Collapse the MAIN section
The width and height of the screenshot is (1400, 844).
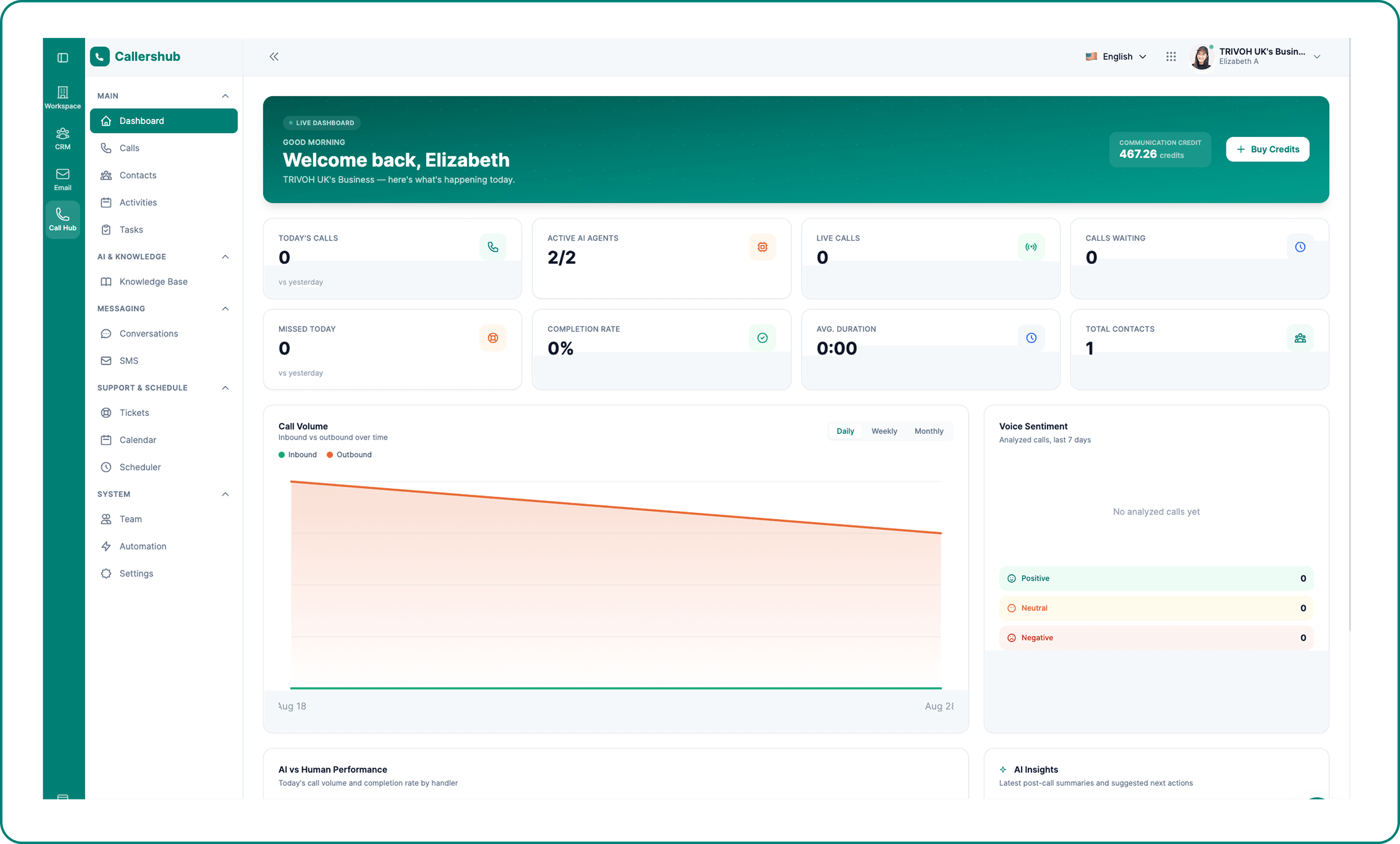(225, 96)
